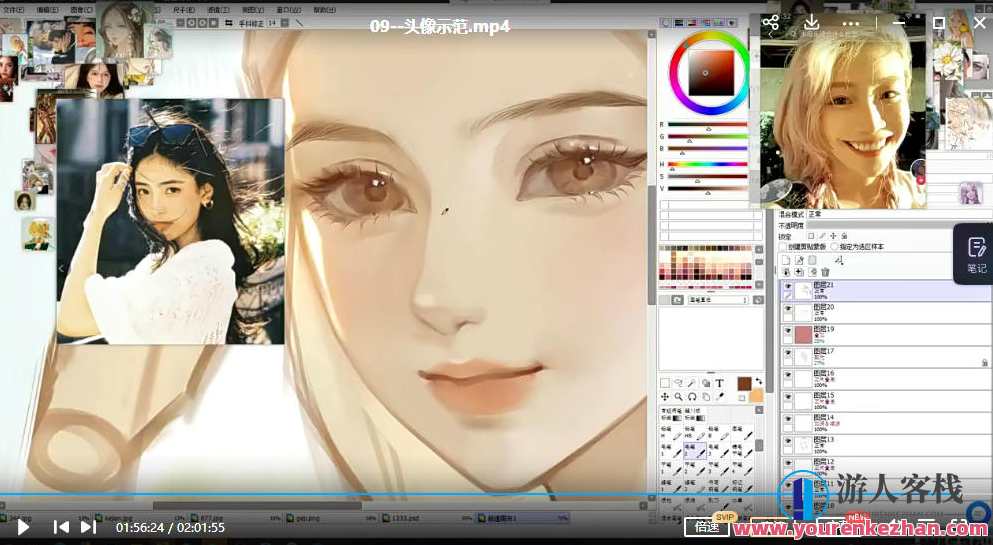Screen dimensions: 993x545
Task: Click the share icon in the video player
Action: (770, 23)
